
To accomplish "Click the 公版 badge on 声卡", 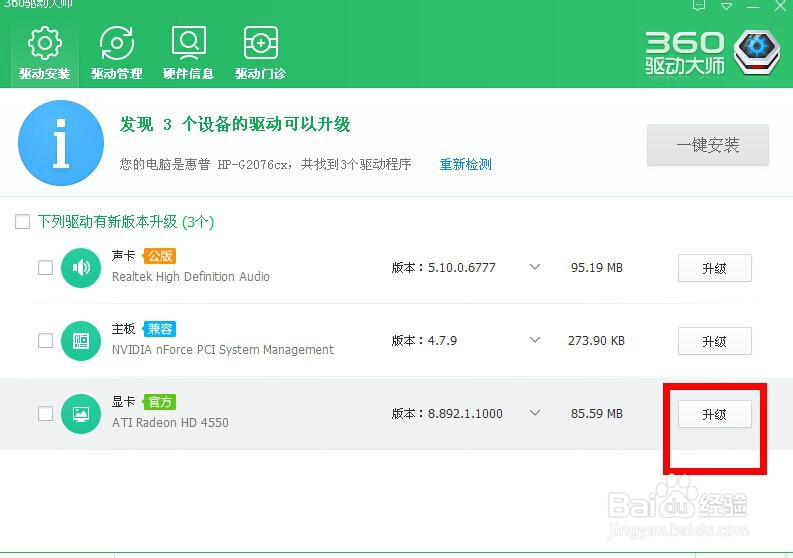I will tap(160, 256).
